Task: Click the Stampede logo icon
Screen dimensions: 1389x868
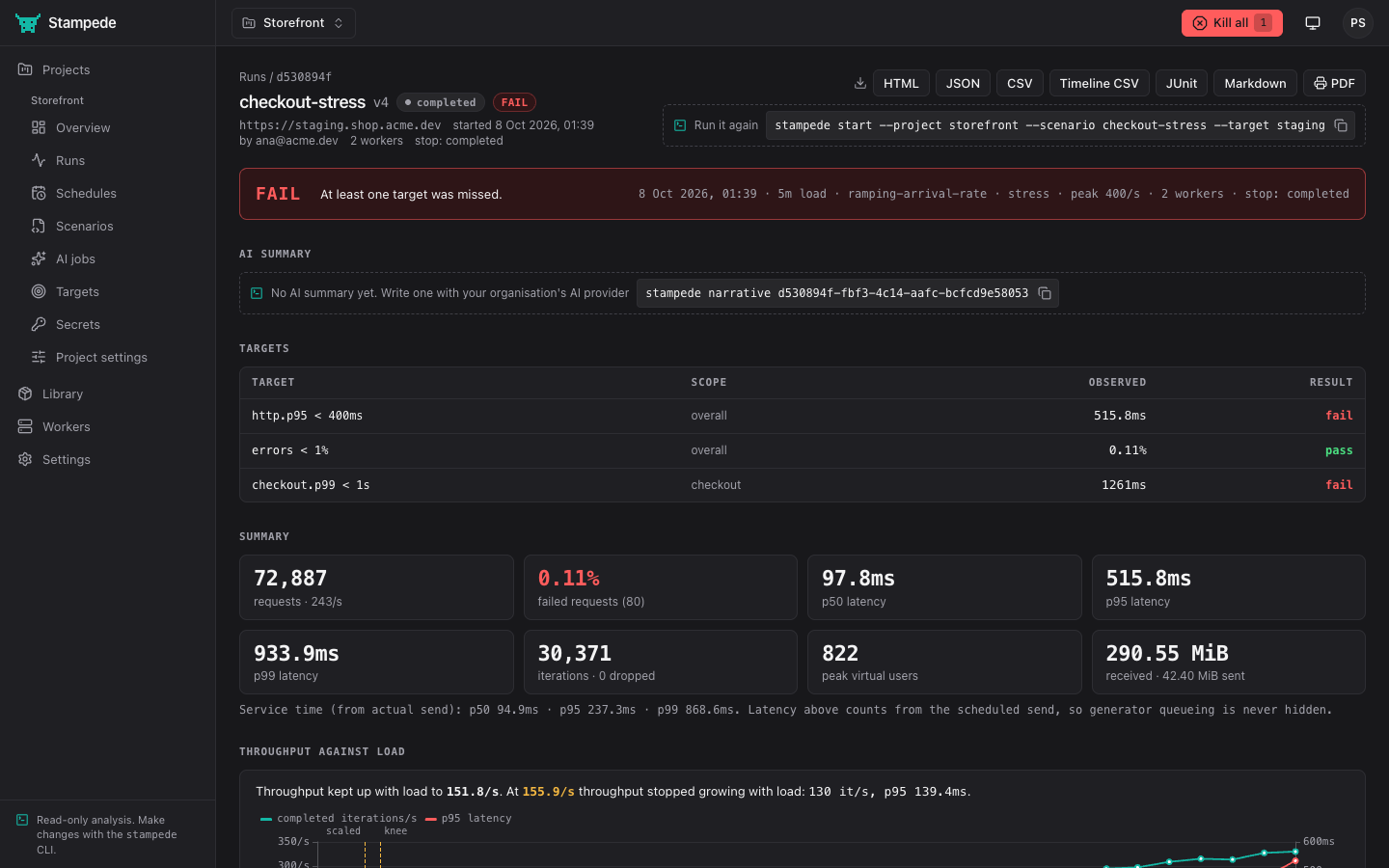Action: click(28, 23)
